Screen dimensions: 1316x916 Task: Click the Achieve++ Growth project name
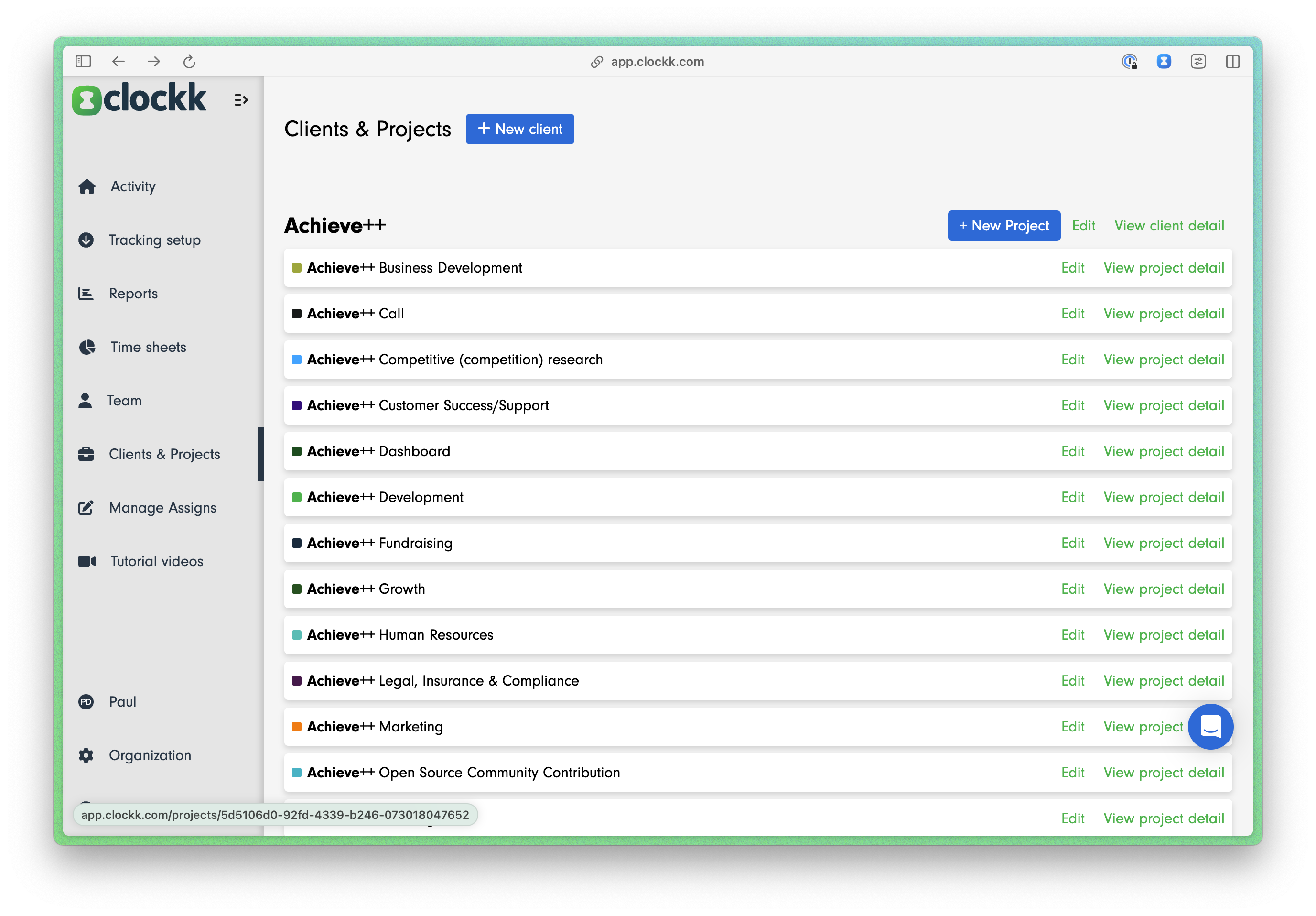[x=366, y=589]
